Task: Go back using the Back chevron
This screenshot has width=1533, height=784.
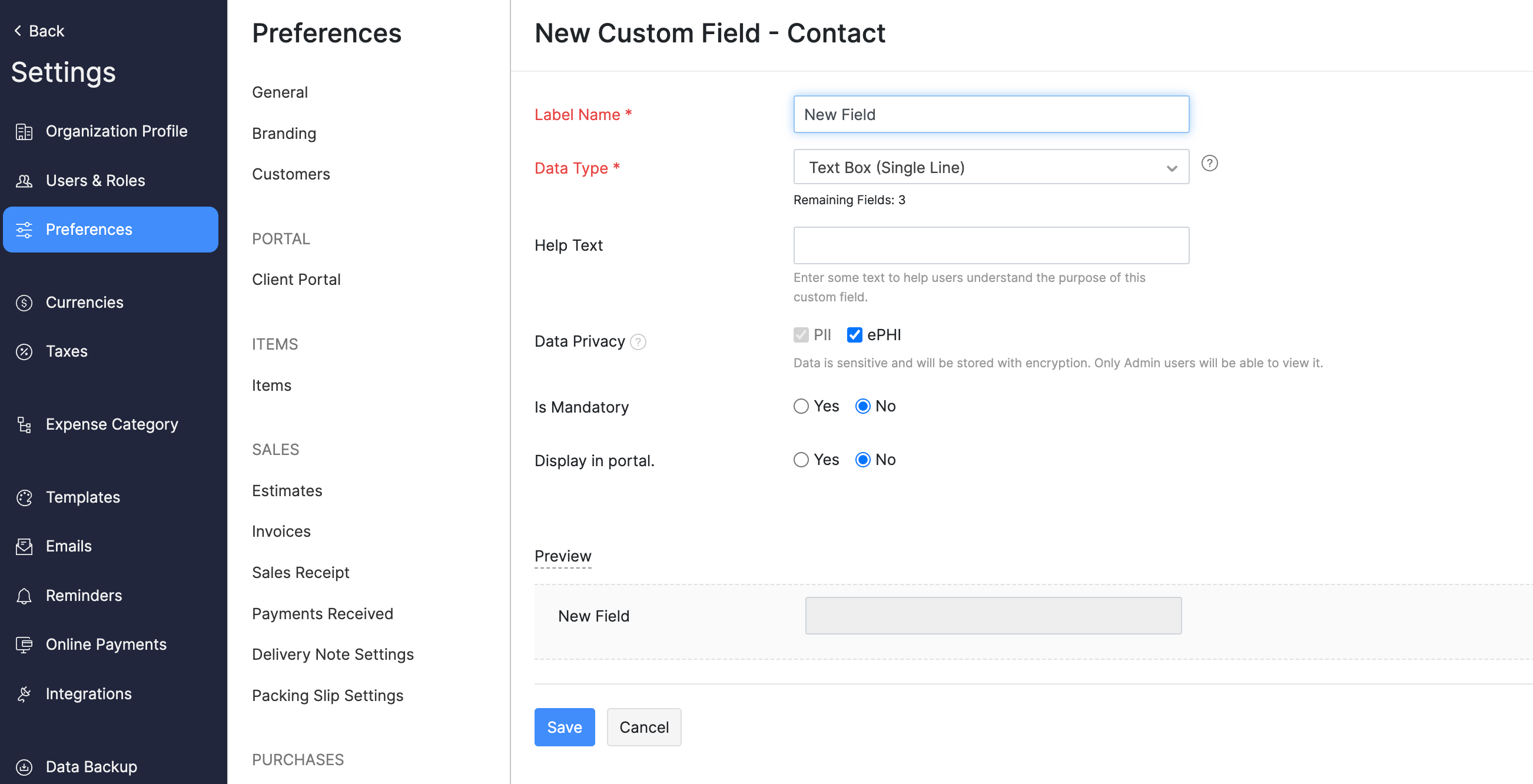Action: 18,31
